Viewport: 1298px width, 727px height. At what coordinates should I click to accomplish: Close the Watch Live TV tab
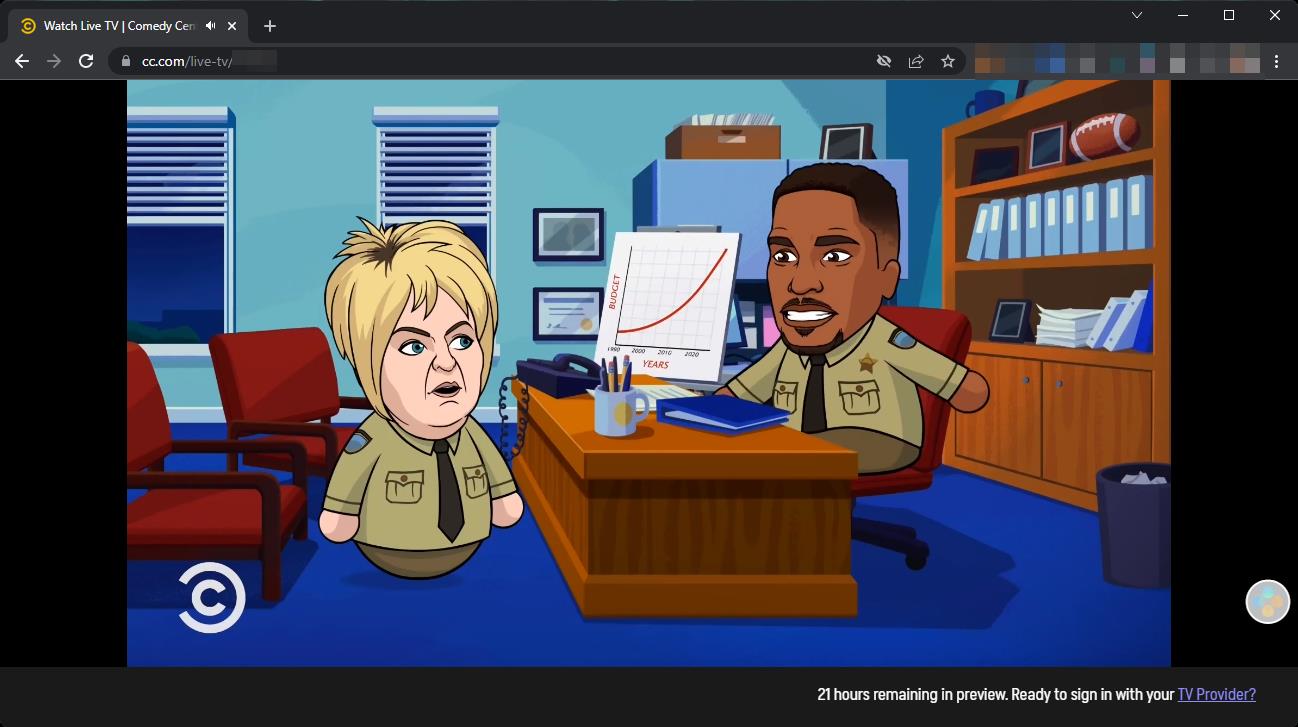click(x=232, y=26)
